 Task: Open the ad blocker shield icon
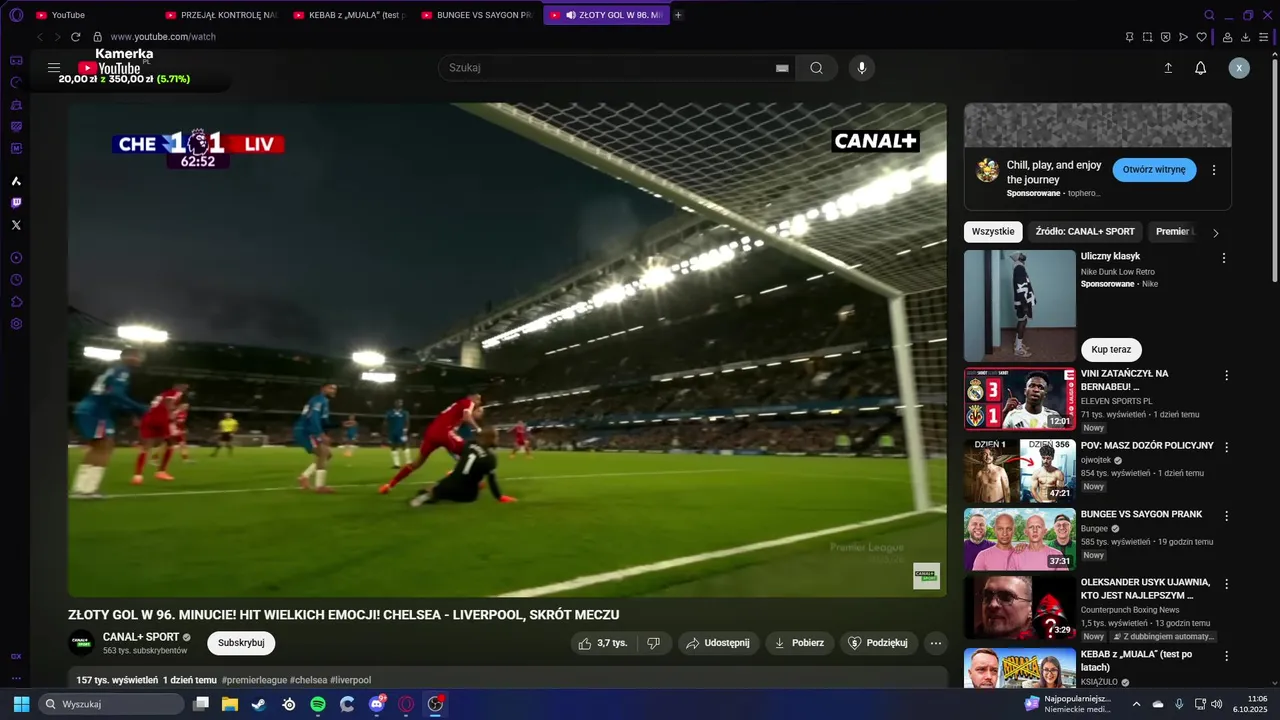tap(1165, 37)
